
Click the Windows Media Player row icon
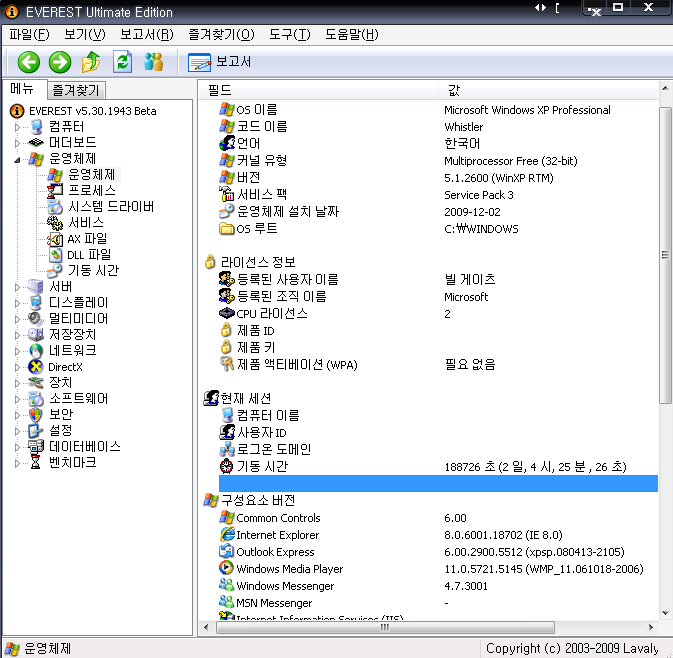pos(226,568)
